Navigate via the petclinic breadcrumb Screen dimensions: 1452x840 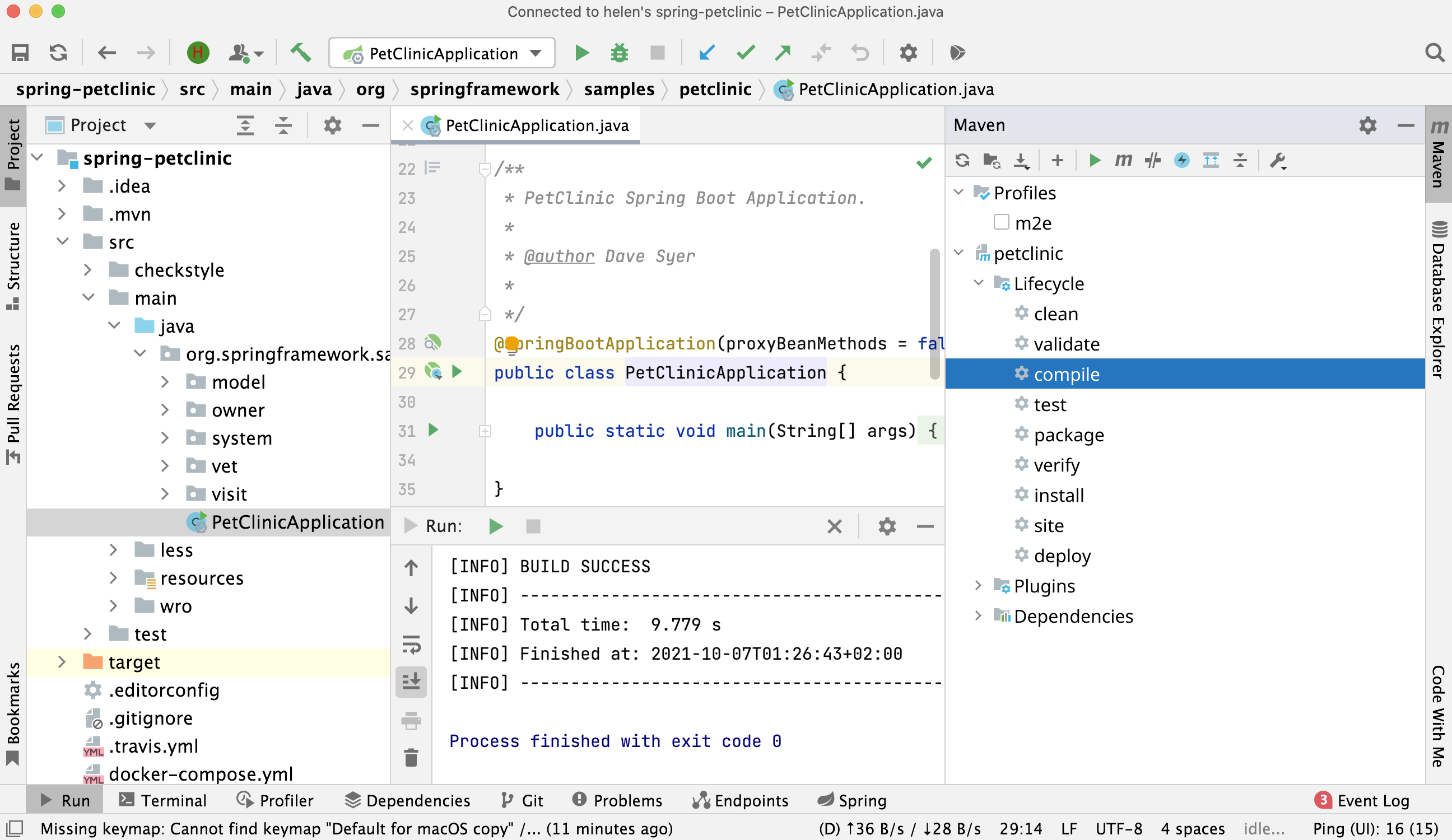[x=715, y=89]
